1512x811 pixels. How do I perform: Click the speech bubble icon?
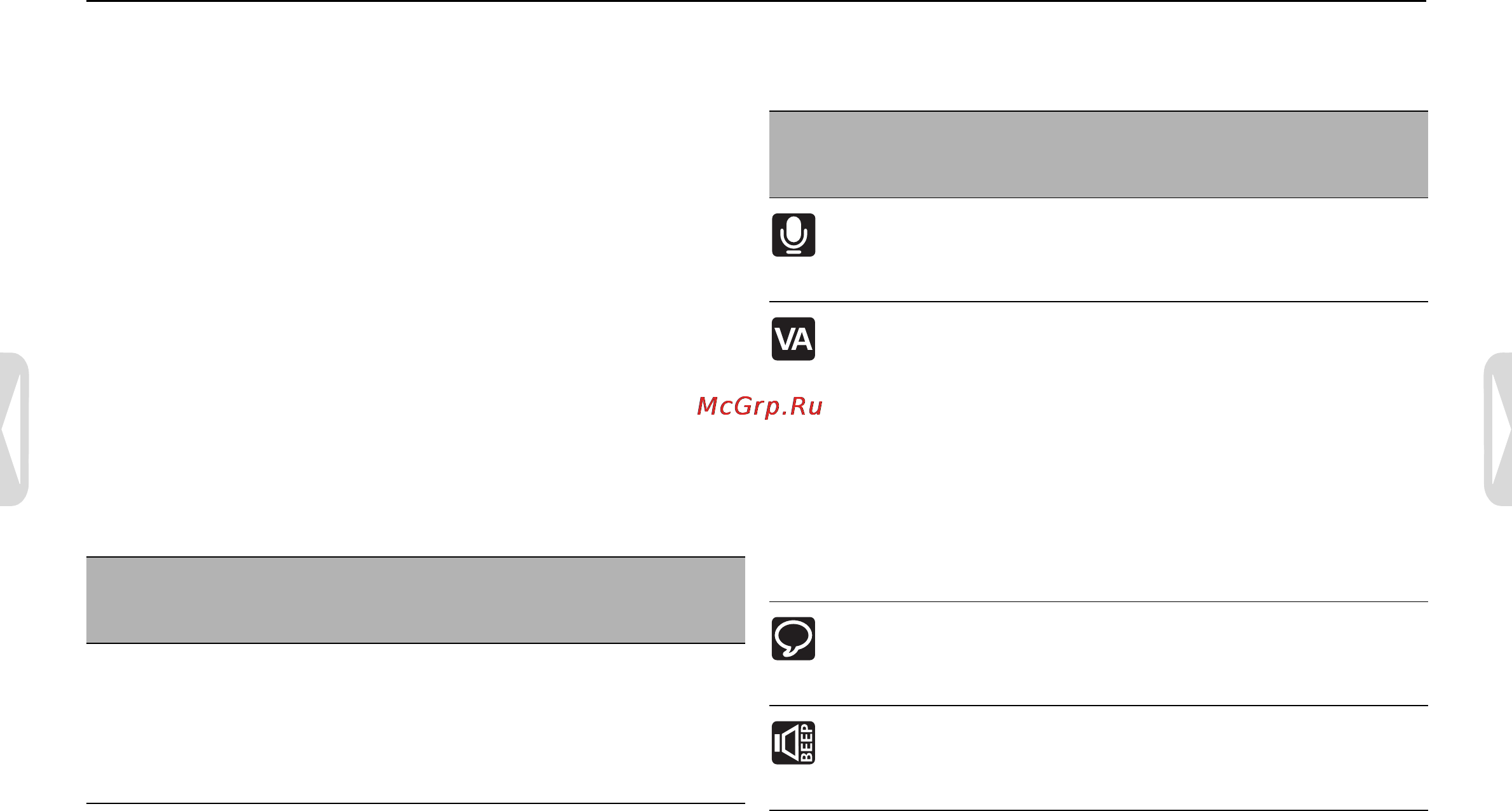click(x=793, y=639)
